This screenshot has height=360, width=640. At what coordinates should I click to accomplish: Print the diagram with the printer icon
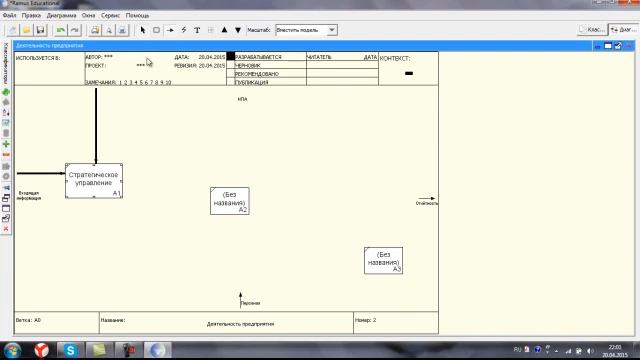click(122, 30)
